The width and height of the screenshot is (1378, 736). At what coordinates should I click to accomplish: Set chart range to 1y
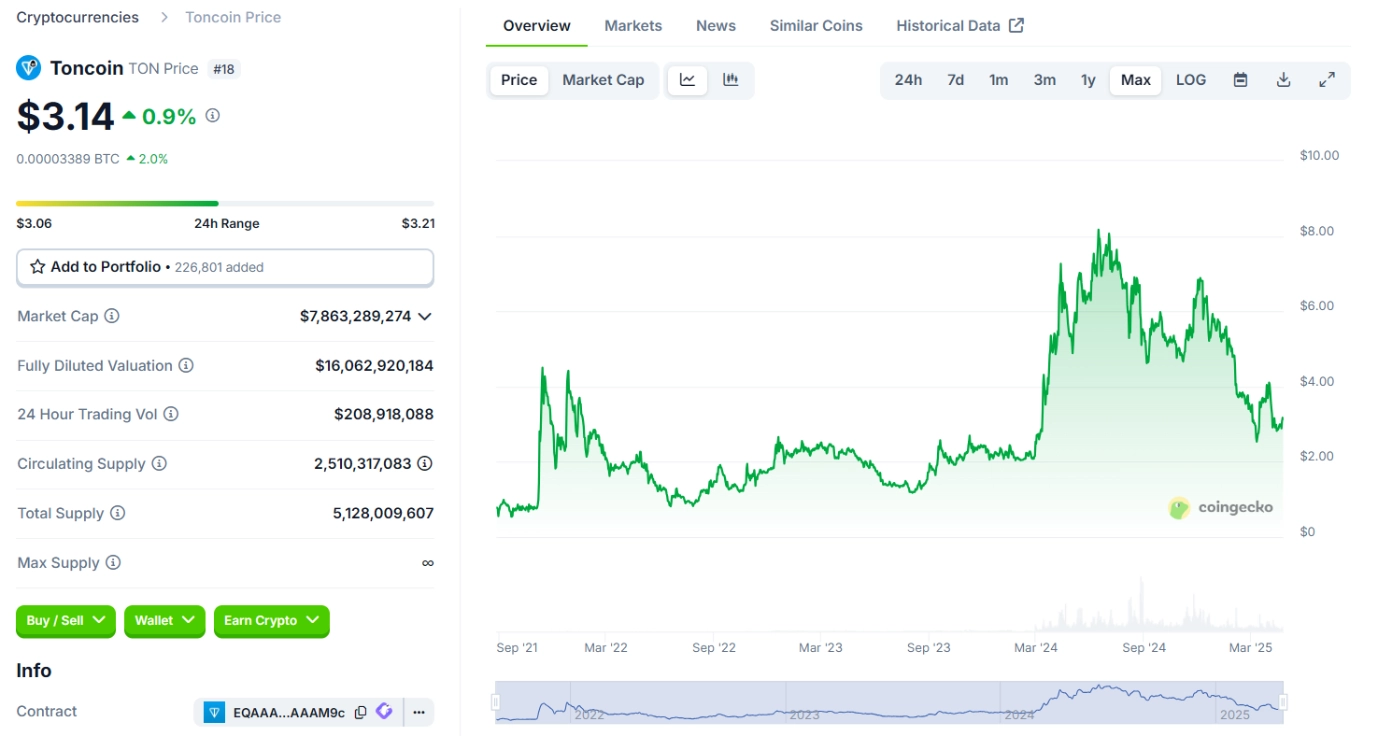coord(1088,80)
